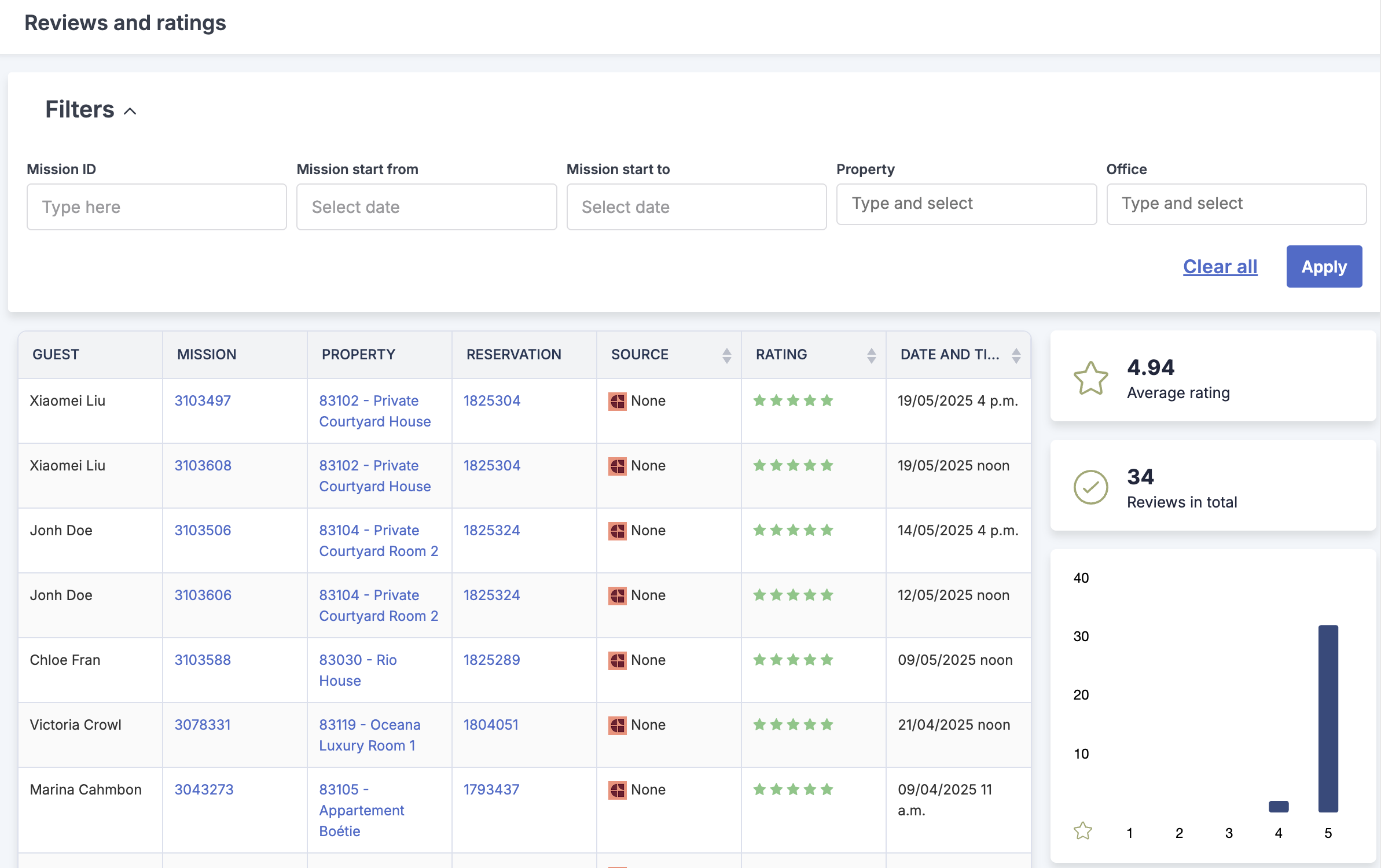Sort table by Source column arrows
Viewport: 1381px width, 868px height.
[x=727, y=355]
